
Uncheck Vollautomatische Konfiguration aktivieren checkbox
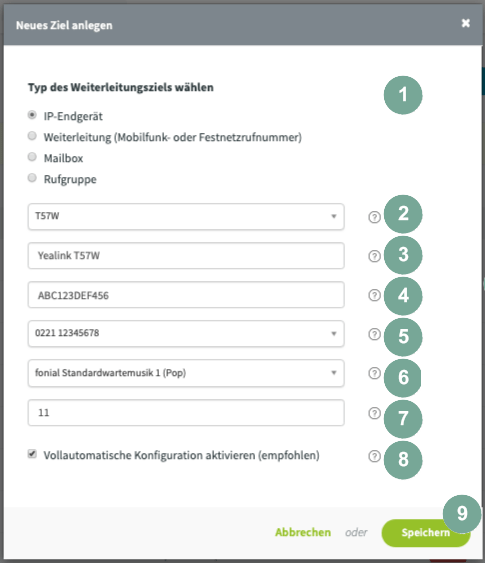tap(32, 454)
